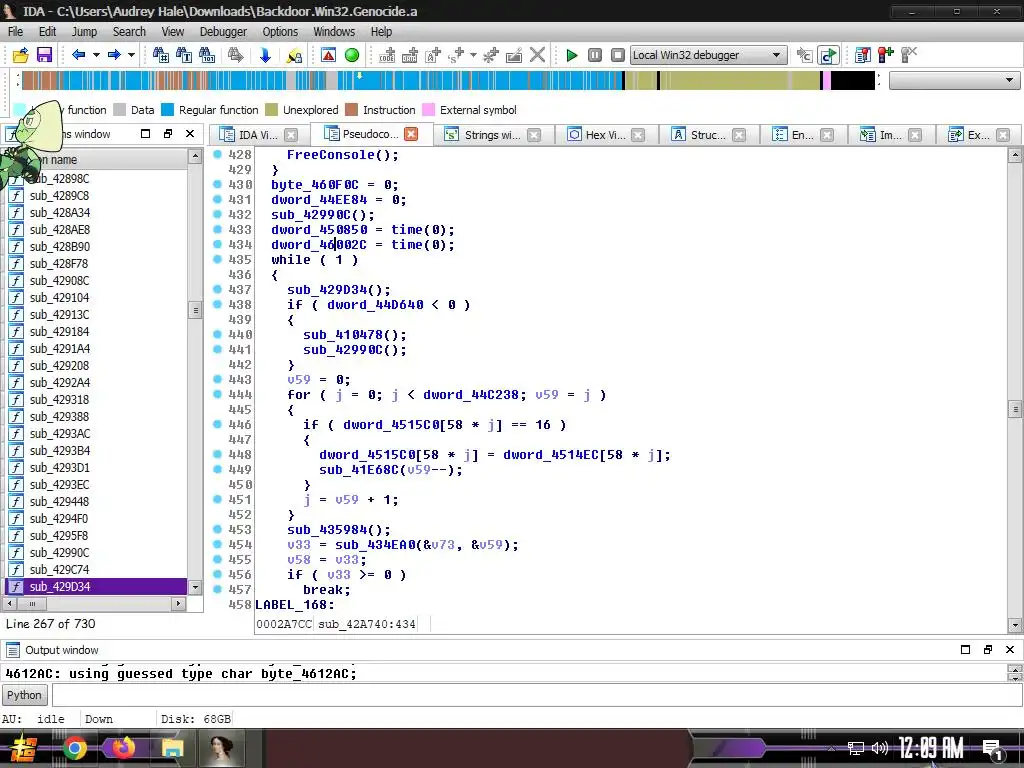
Task: Switch to the IDA View tab
Action: click(258, 135)
